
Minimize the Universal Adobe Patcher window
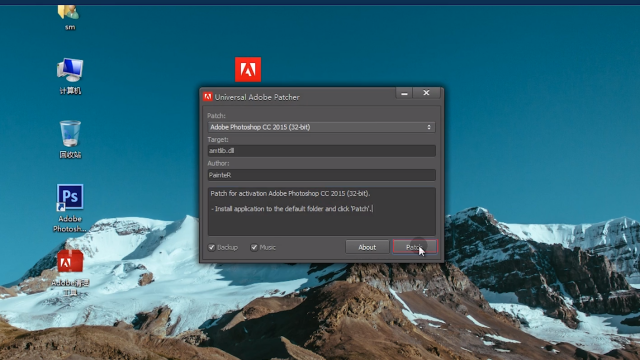coord(404,93)
